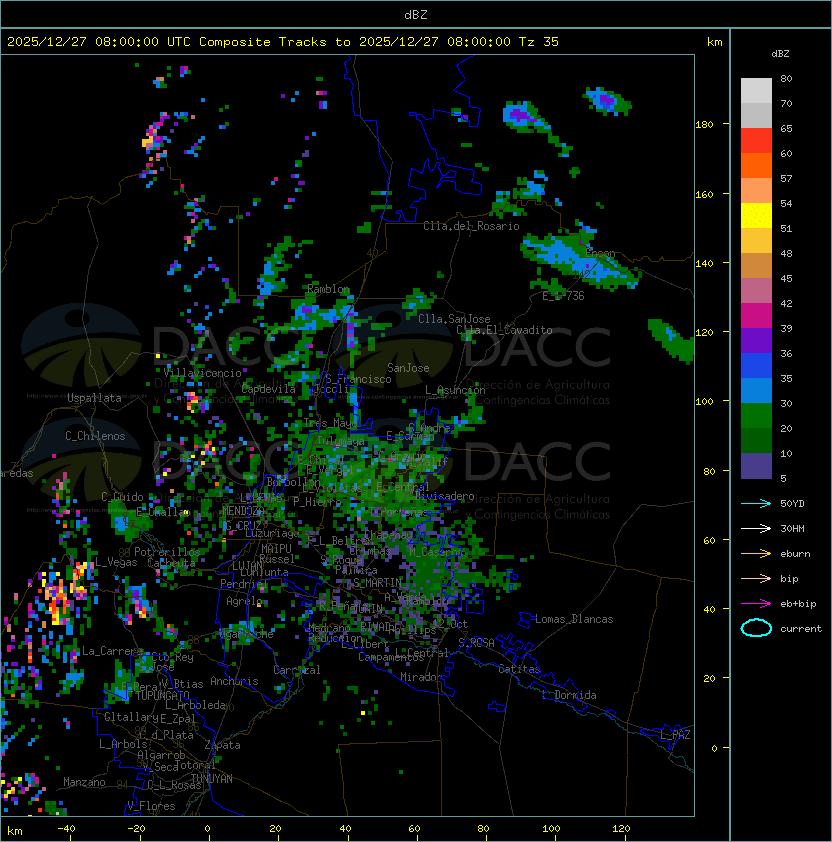Click the 'MAIPU' city label
The height and width of the screenshot is (842, 832).
[x=276, y=549]
